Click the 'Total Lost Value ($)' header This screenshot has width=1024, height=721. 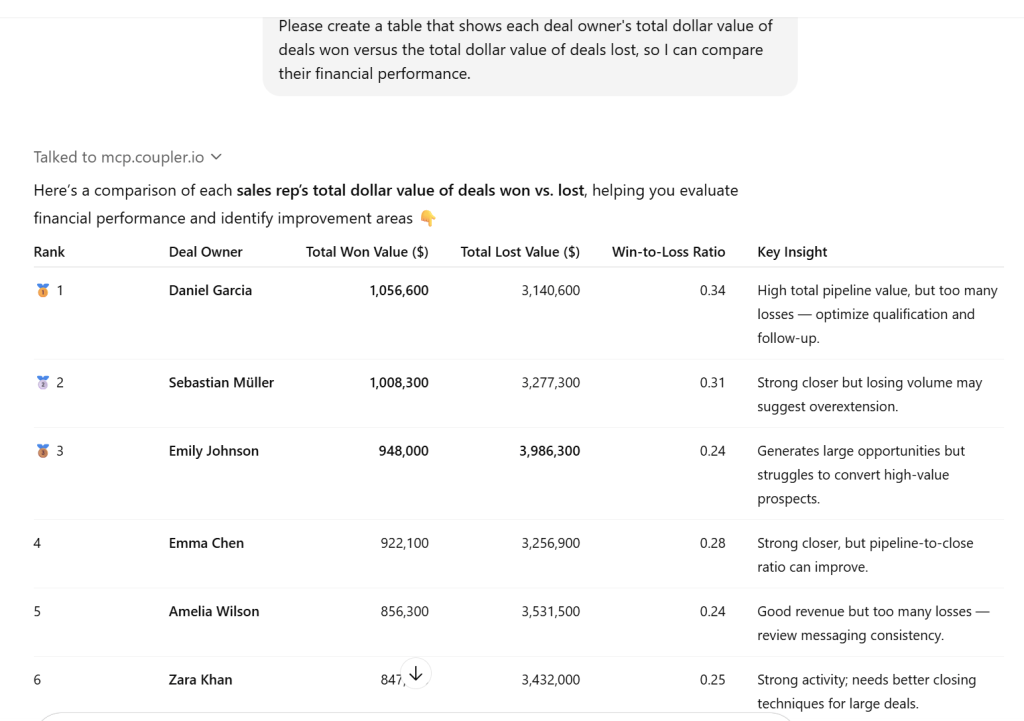coord(520,252)
